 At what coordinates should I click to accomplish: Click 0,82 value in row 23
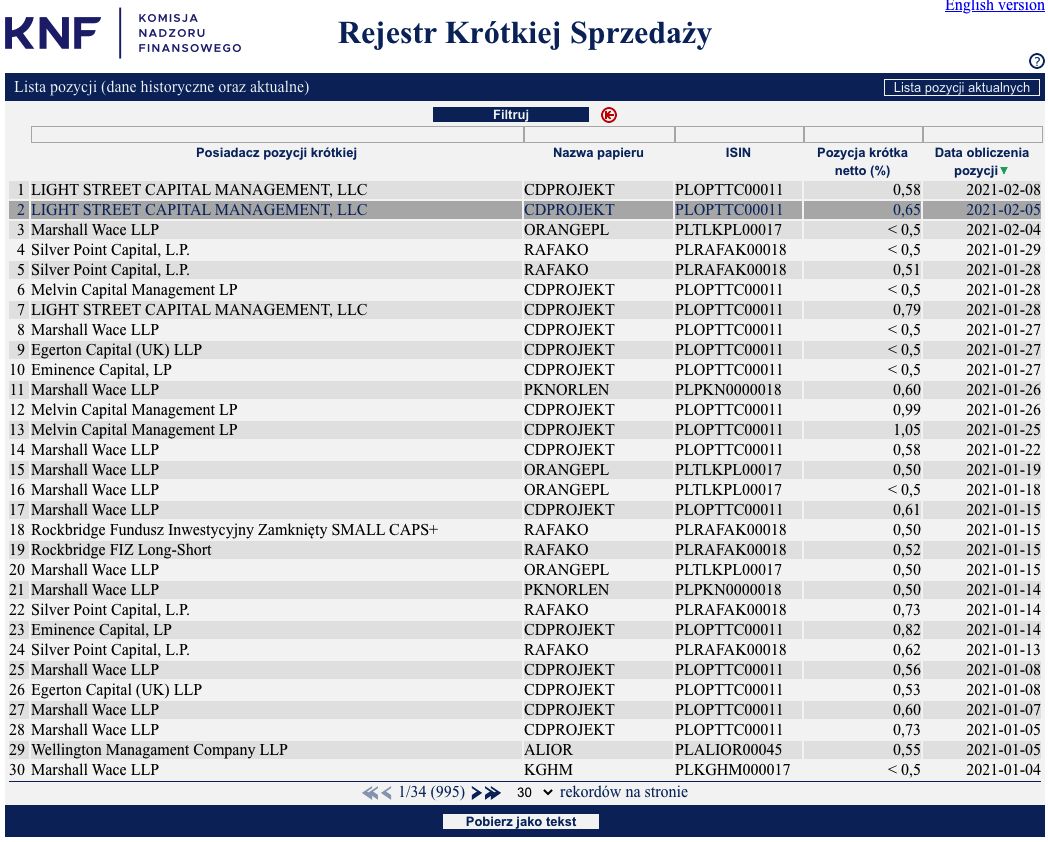pos(906,630)
